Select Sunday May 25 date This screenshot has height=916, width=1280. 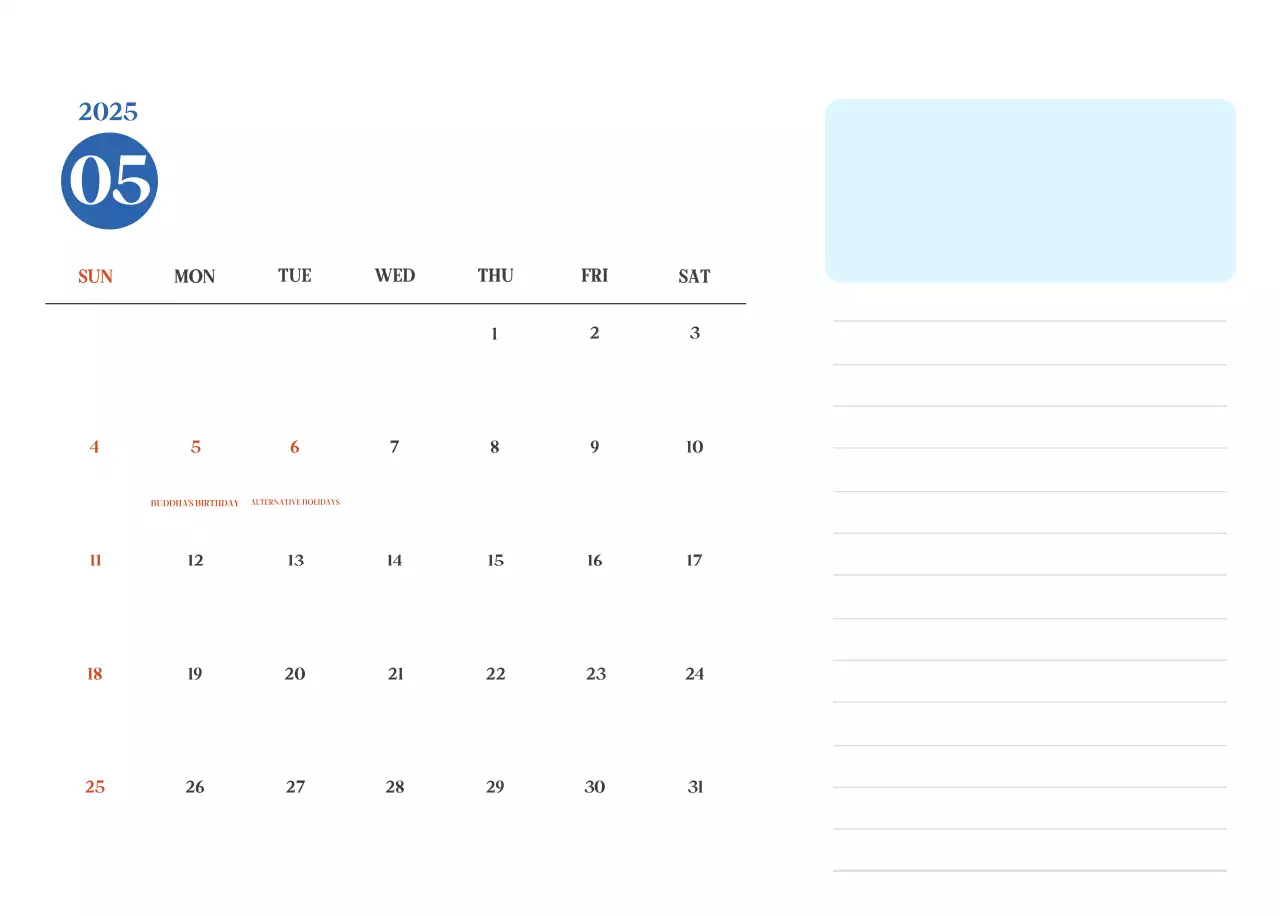(x=95, y=787)
